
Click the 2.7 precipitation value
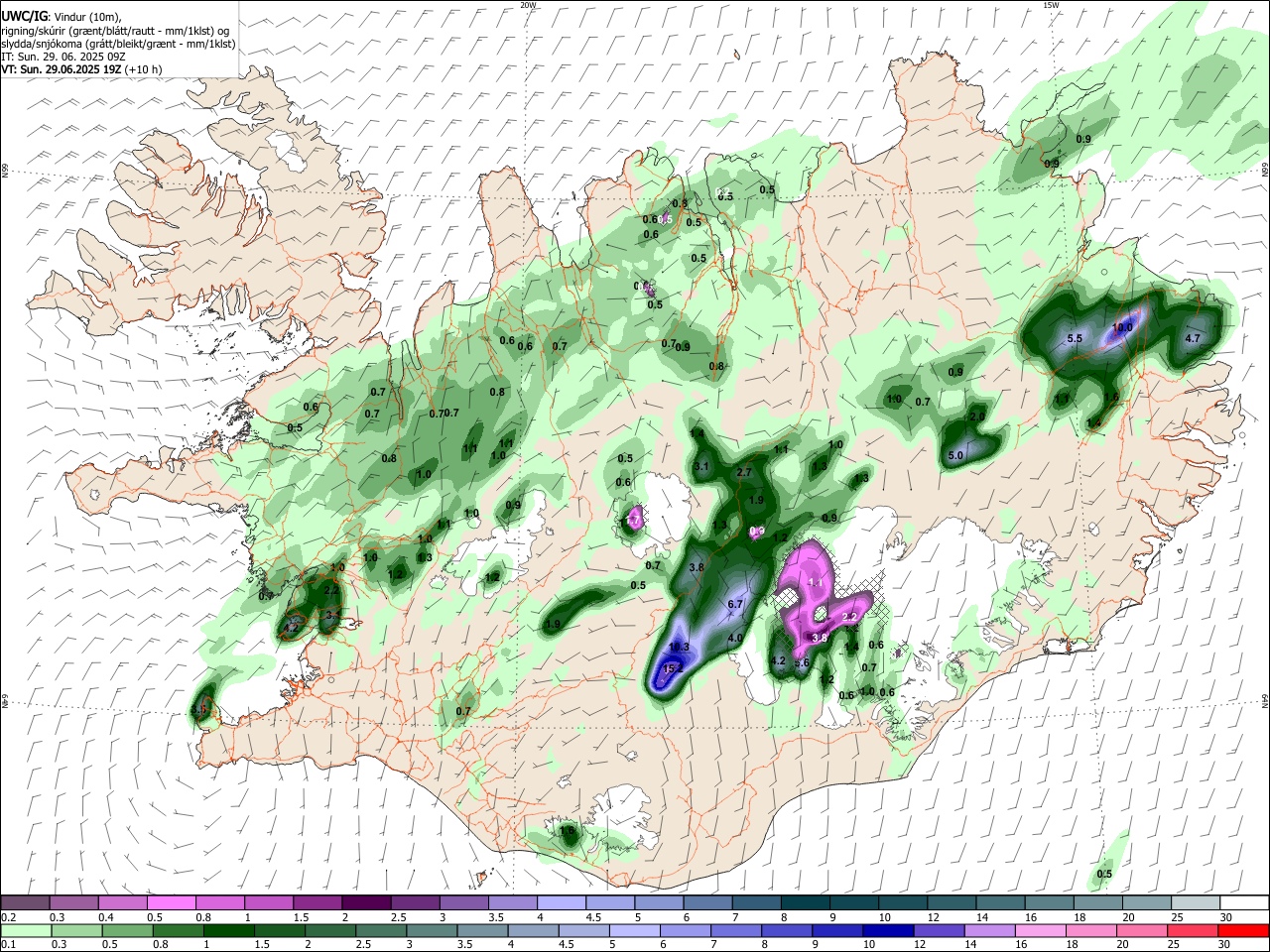744,473
